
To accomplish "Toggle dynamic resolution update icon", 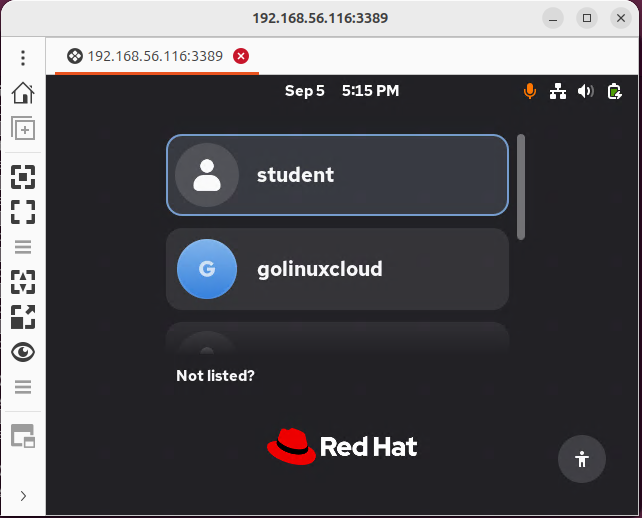I will click(23, 282).
